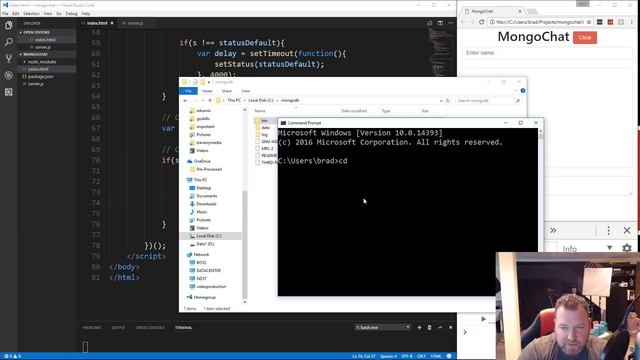Click the split editor icon in VS Code

[x=440, y=23]
